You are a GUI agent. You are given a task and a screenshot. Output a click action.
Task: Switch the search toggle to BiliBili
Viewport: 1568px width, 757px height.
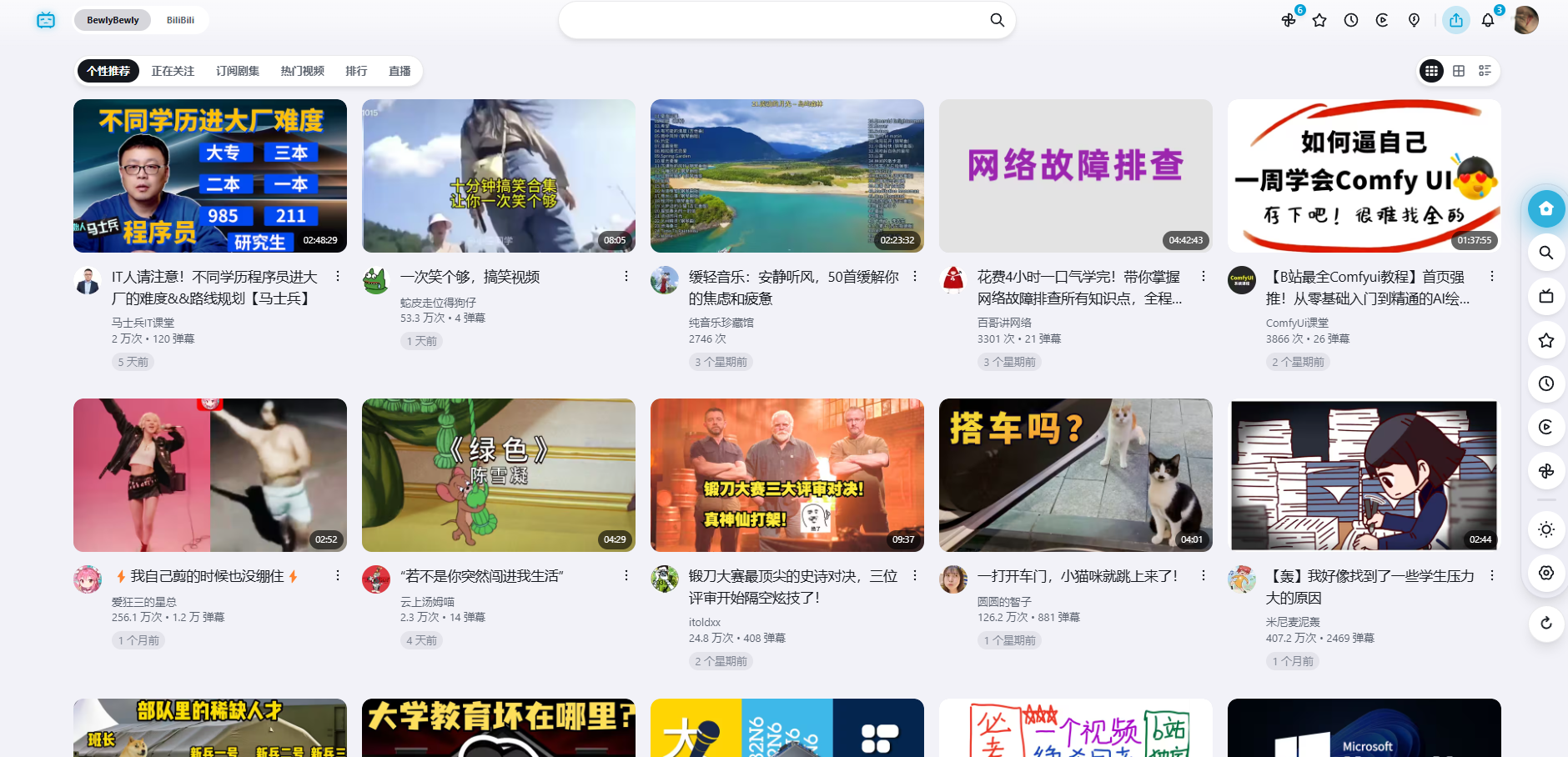(x=180, y=19)
